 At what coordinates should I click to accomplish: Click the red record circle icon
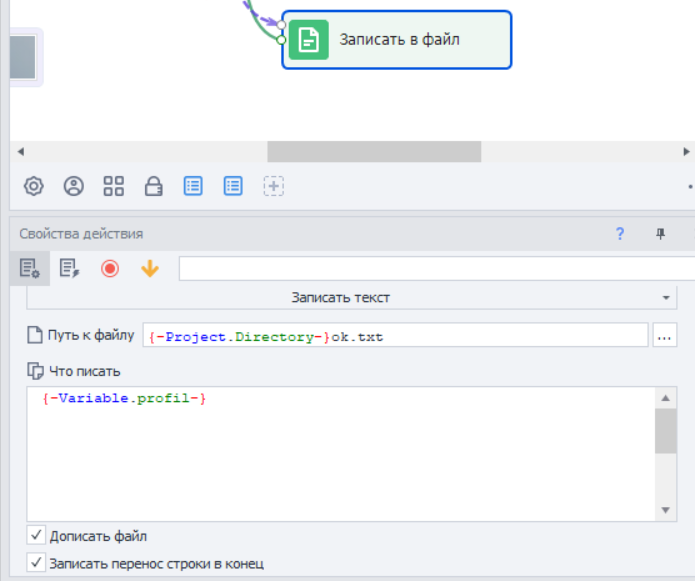110,268
